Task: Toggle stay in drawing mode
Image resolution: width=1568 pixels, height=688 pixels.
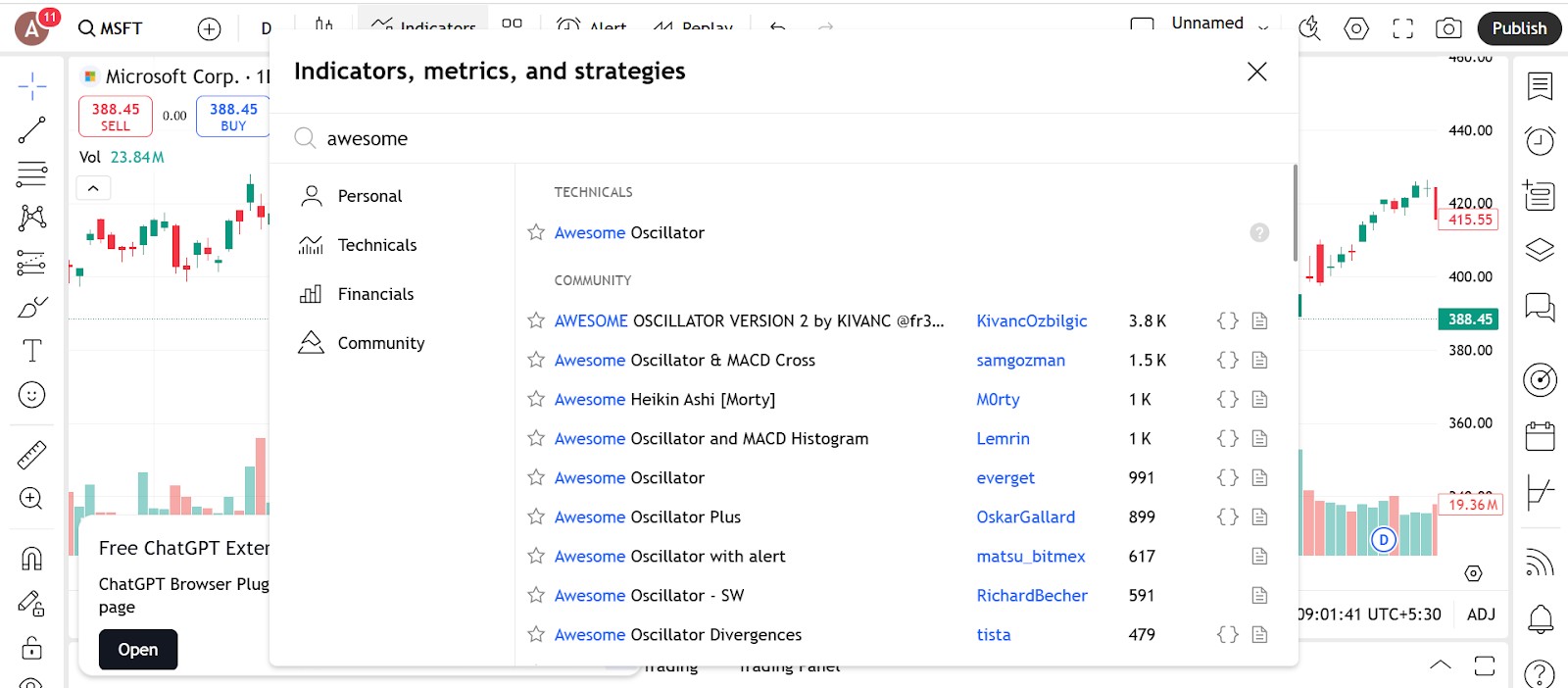Action: coord(31,604)
